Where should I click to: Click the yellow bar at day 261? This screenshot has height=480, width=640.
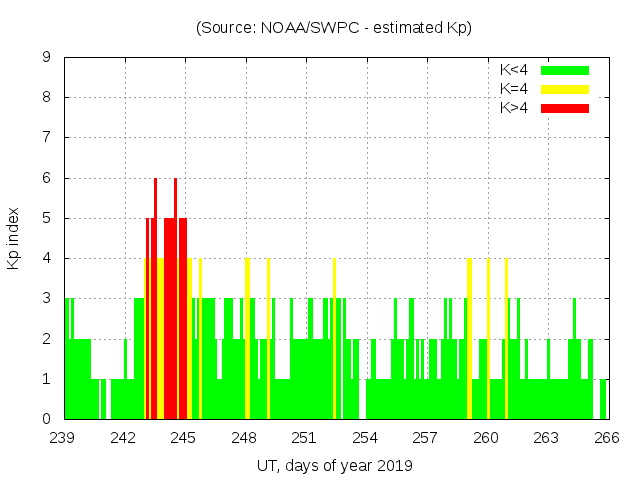pyautogui.click(x=506, y=340)
